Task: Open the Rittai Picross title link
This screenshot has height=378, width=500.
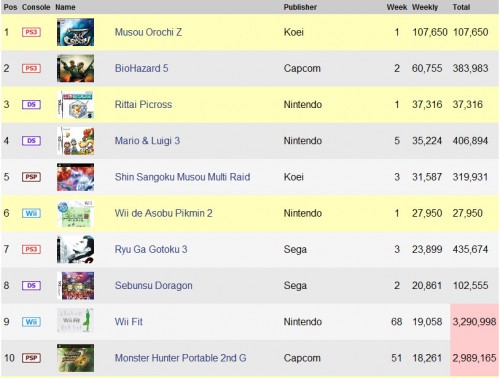Action: coord(143,105)
